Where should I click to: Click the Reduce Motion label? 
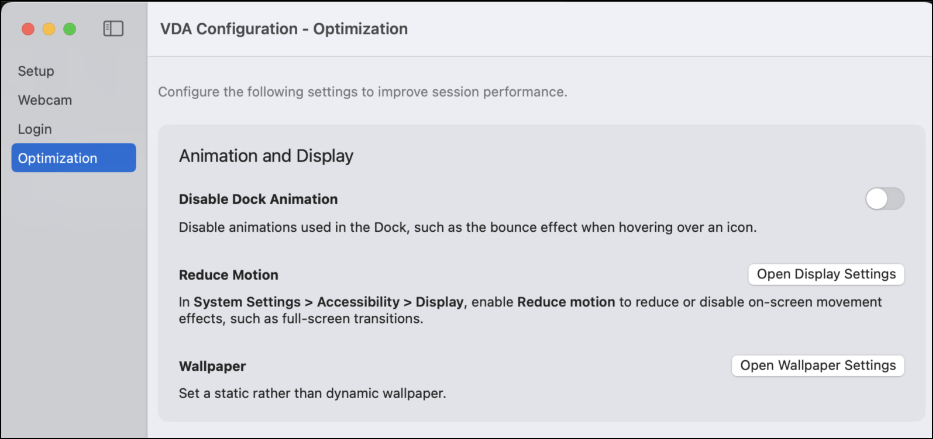(228, 275)
